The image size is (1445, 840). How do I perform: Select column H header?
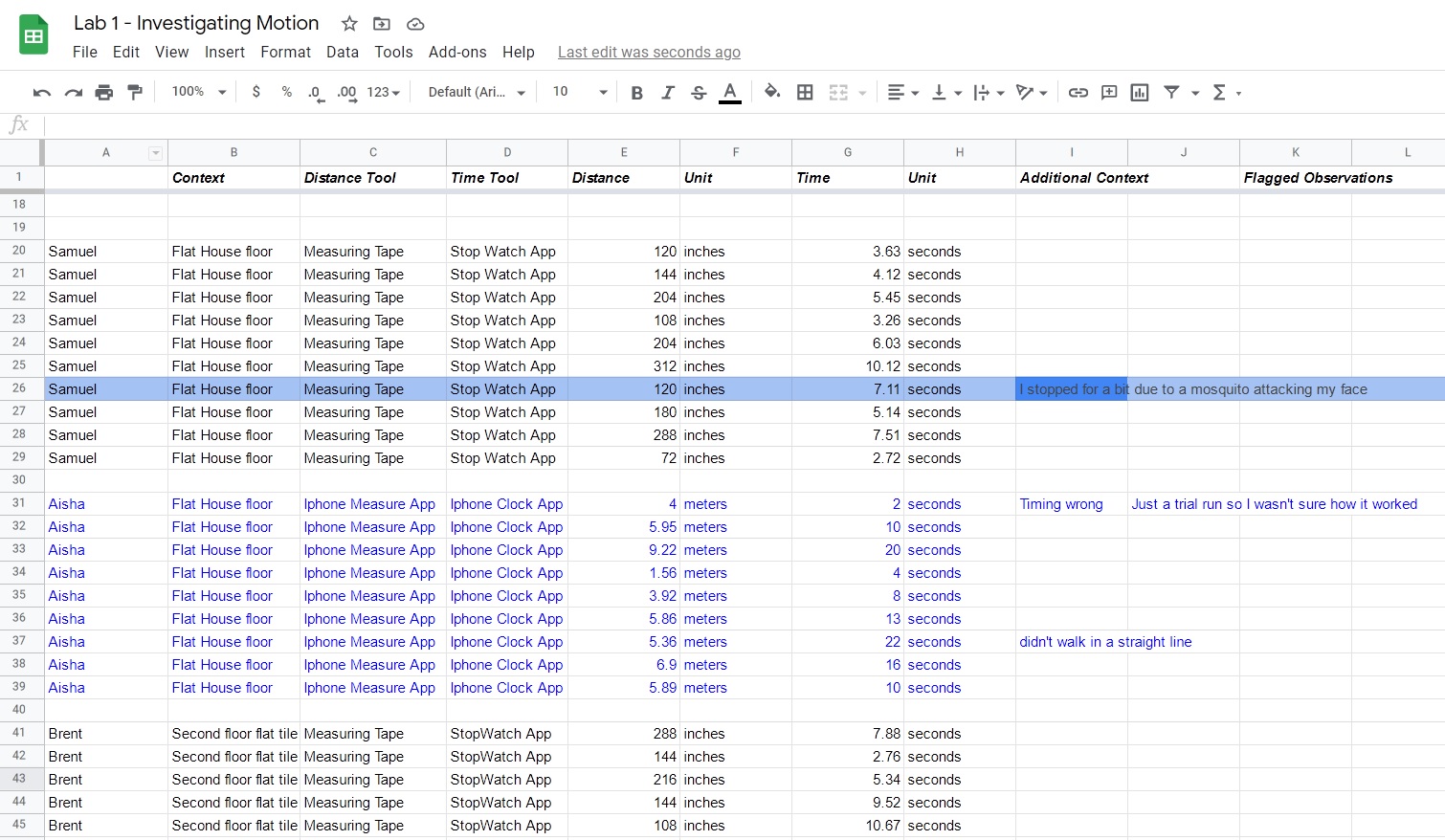pos(960,153)
